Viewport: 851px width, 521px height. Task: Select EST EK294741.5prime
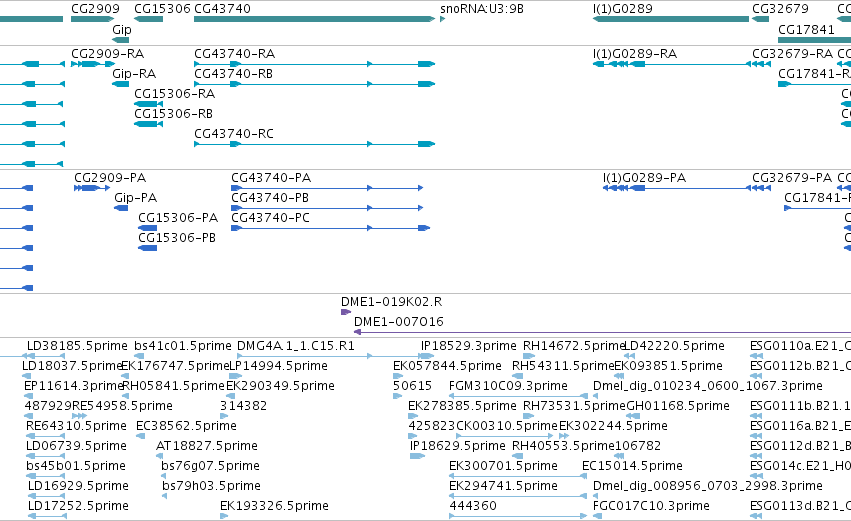click(503, 486)
